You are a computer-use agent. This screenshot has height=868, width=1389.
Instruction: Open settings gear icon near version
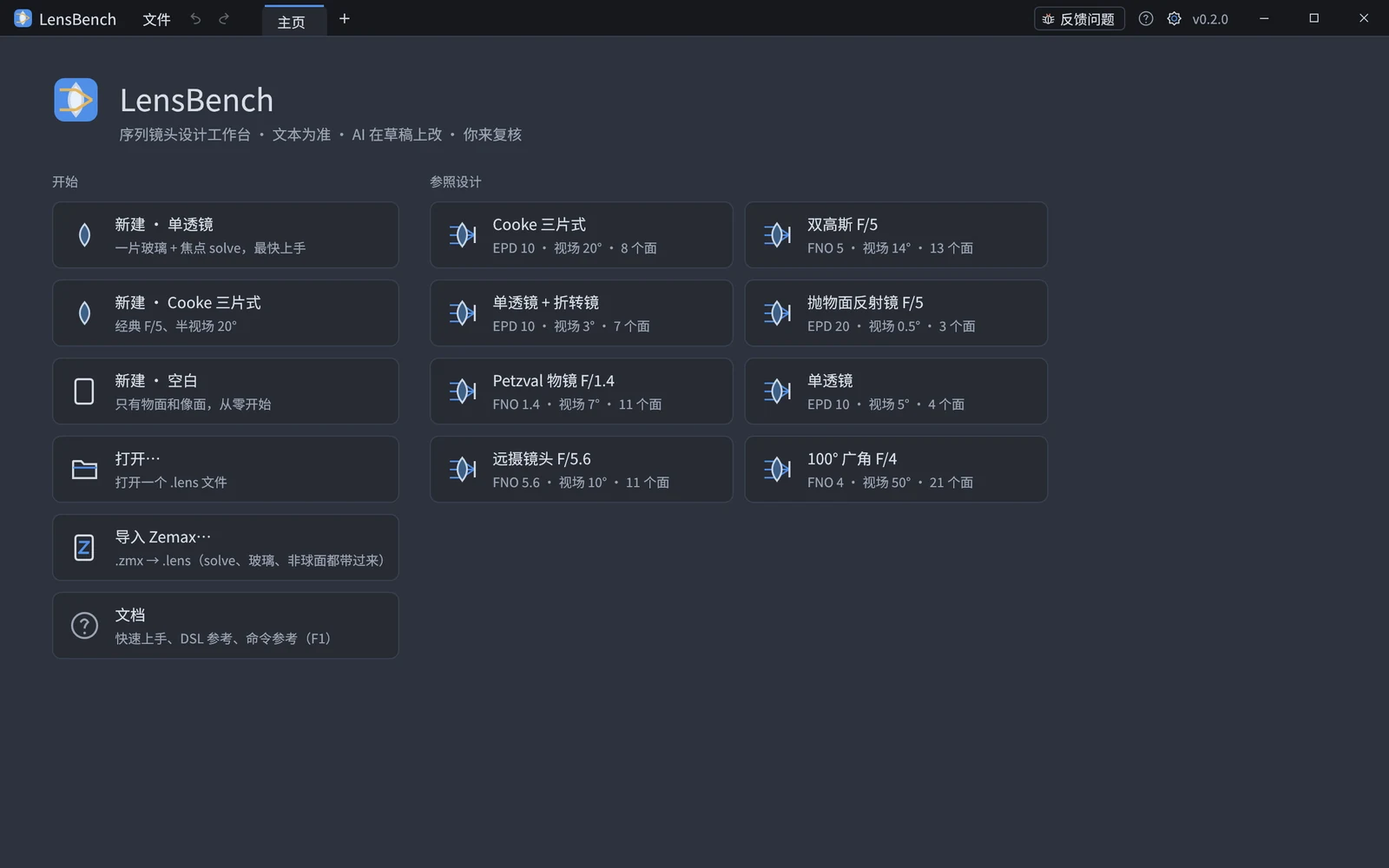[x=1174, y=18]
